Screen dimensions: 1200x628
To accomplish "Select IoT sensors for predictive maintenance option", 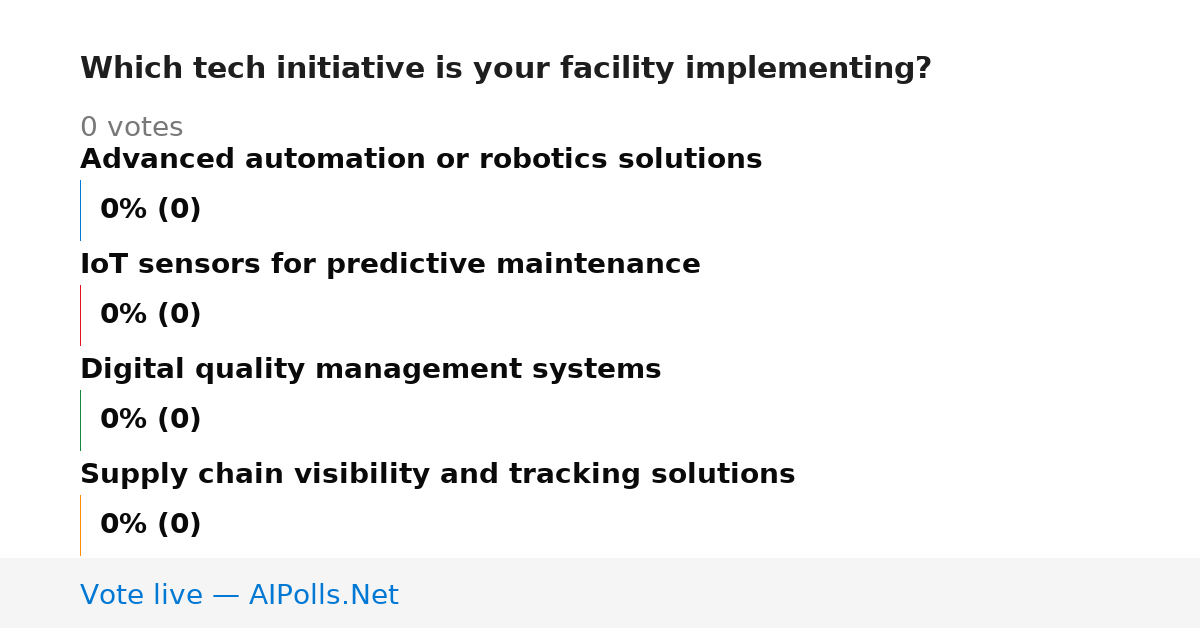I will 390,265.
